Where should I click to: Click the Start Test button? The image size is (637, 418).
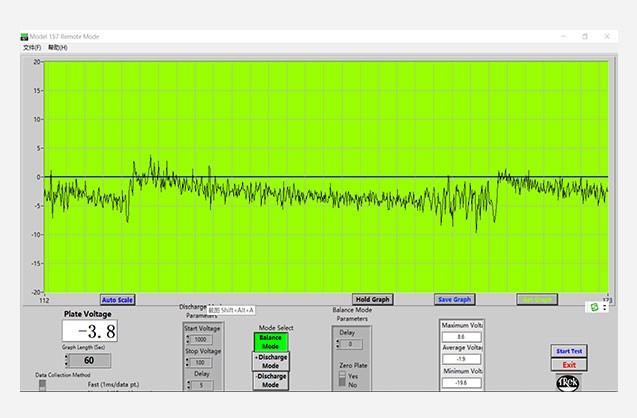coord(569,351)
